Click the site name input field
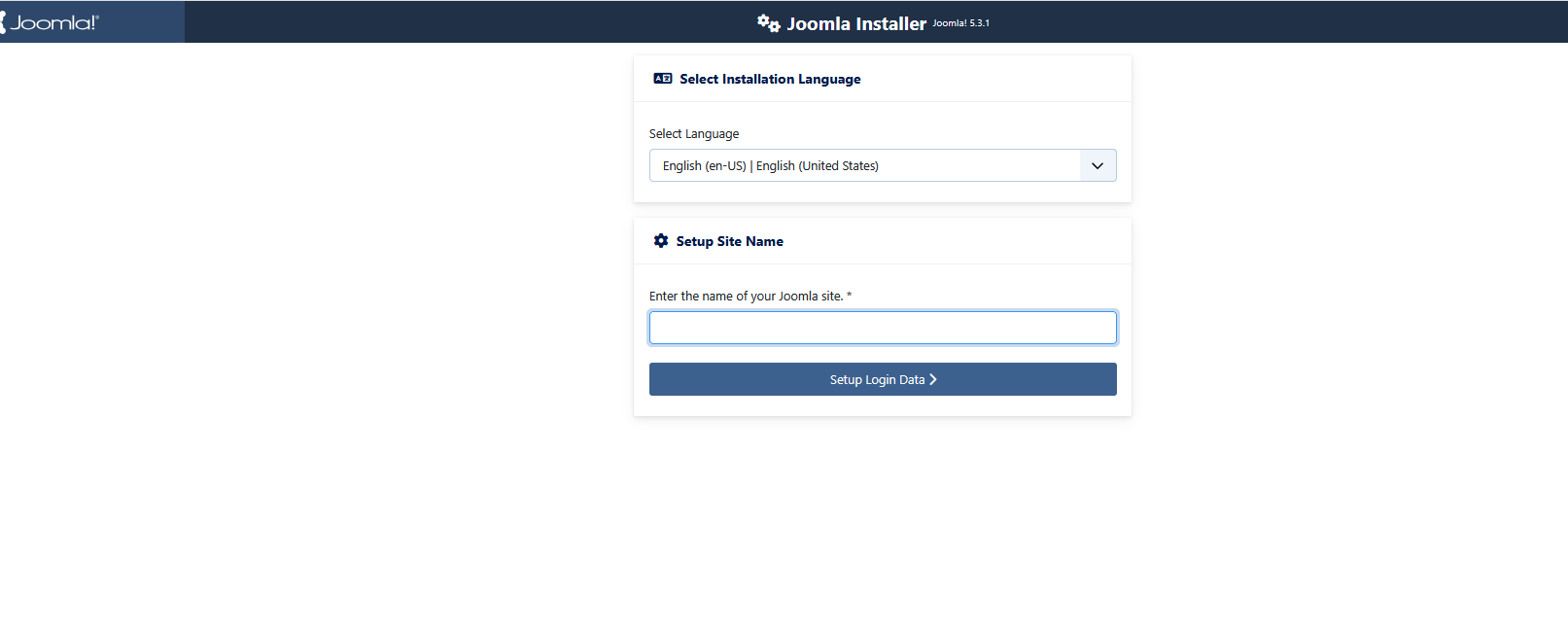This screenshot has width=1568, height=631. point(883,328)
